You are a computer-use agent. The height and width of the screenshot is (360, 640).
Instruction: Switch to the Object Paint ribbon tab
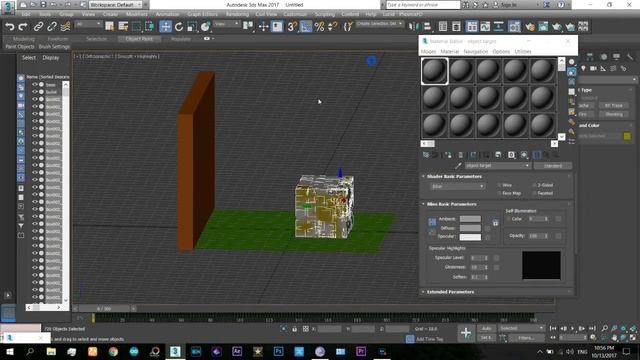click(x=139, y=39)
